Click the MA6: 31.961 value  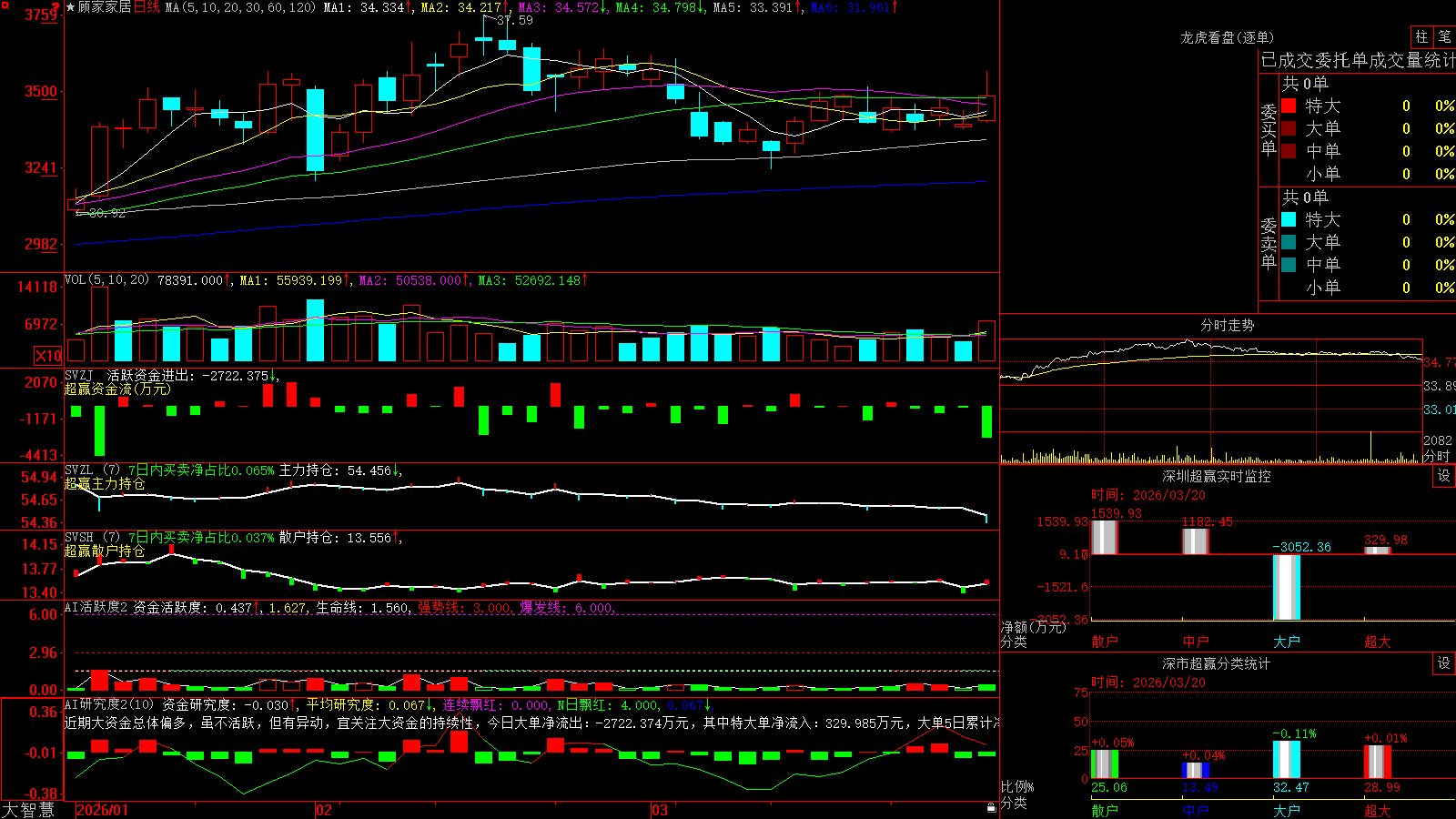[x=850, y=7]
